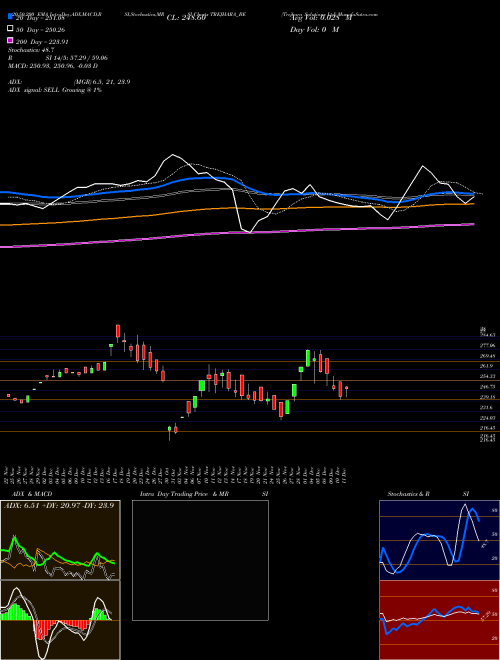Click the 231.6 price axis label
The image size is (500, 660).
[486, 407]
